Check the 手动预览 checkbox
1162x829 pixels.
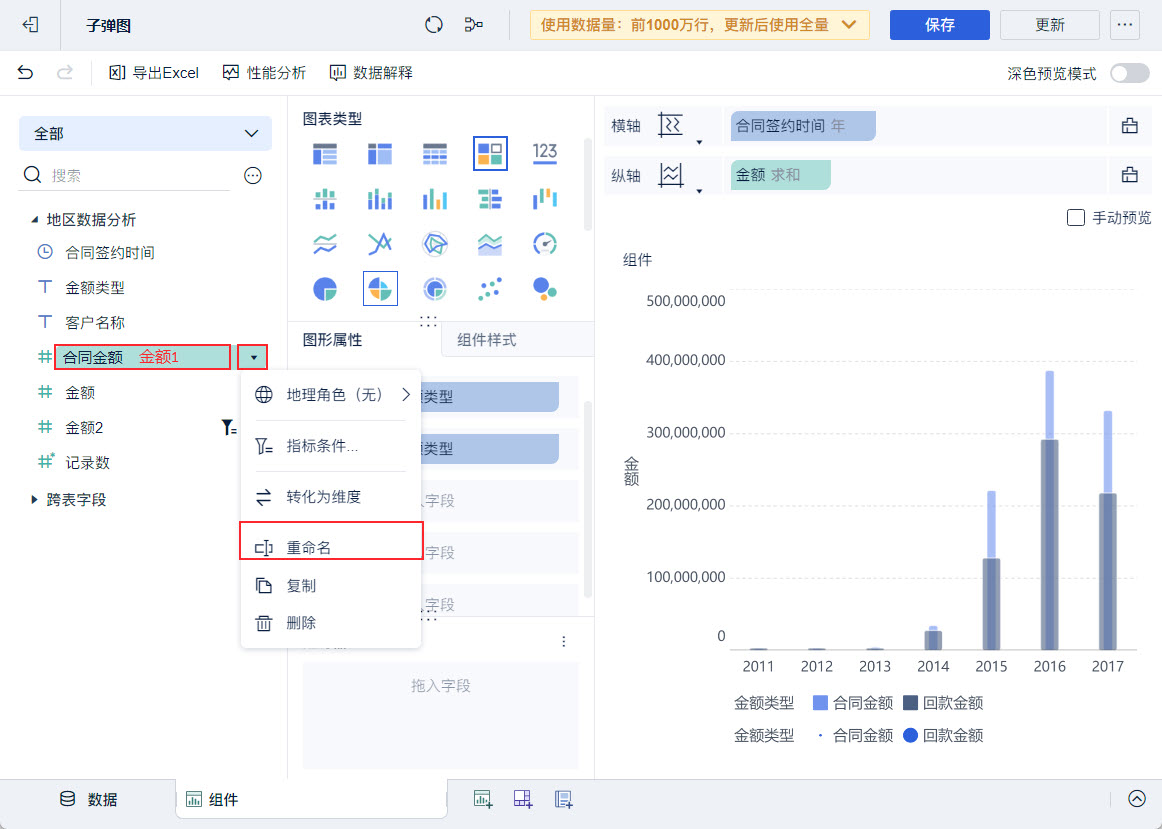[x=1075, y=218]
